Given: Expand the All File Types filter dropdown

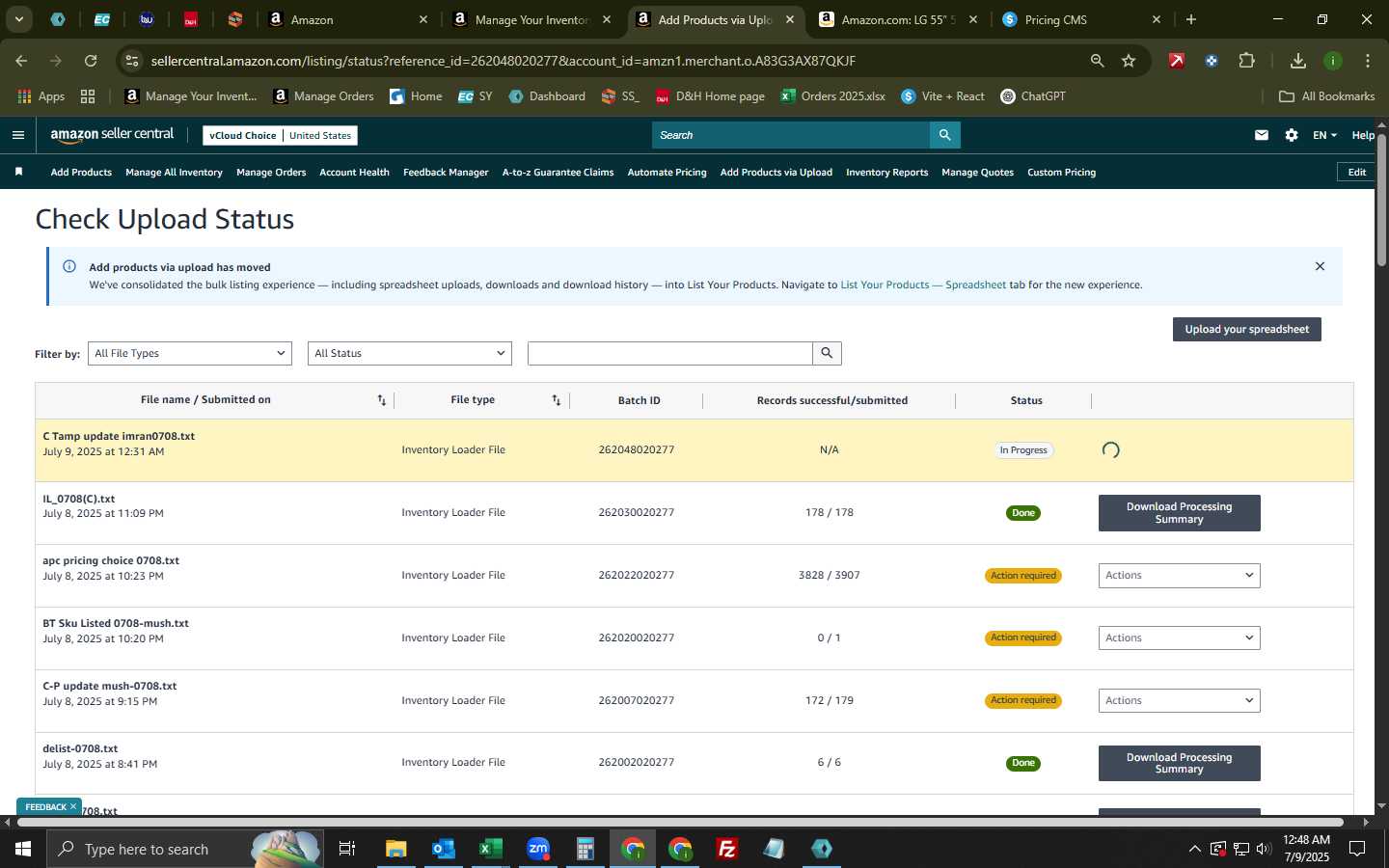Looking at the screenshot, I should (x=190, y=353).
